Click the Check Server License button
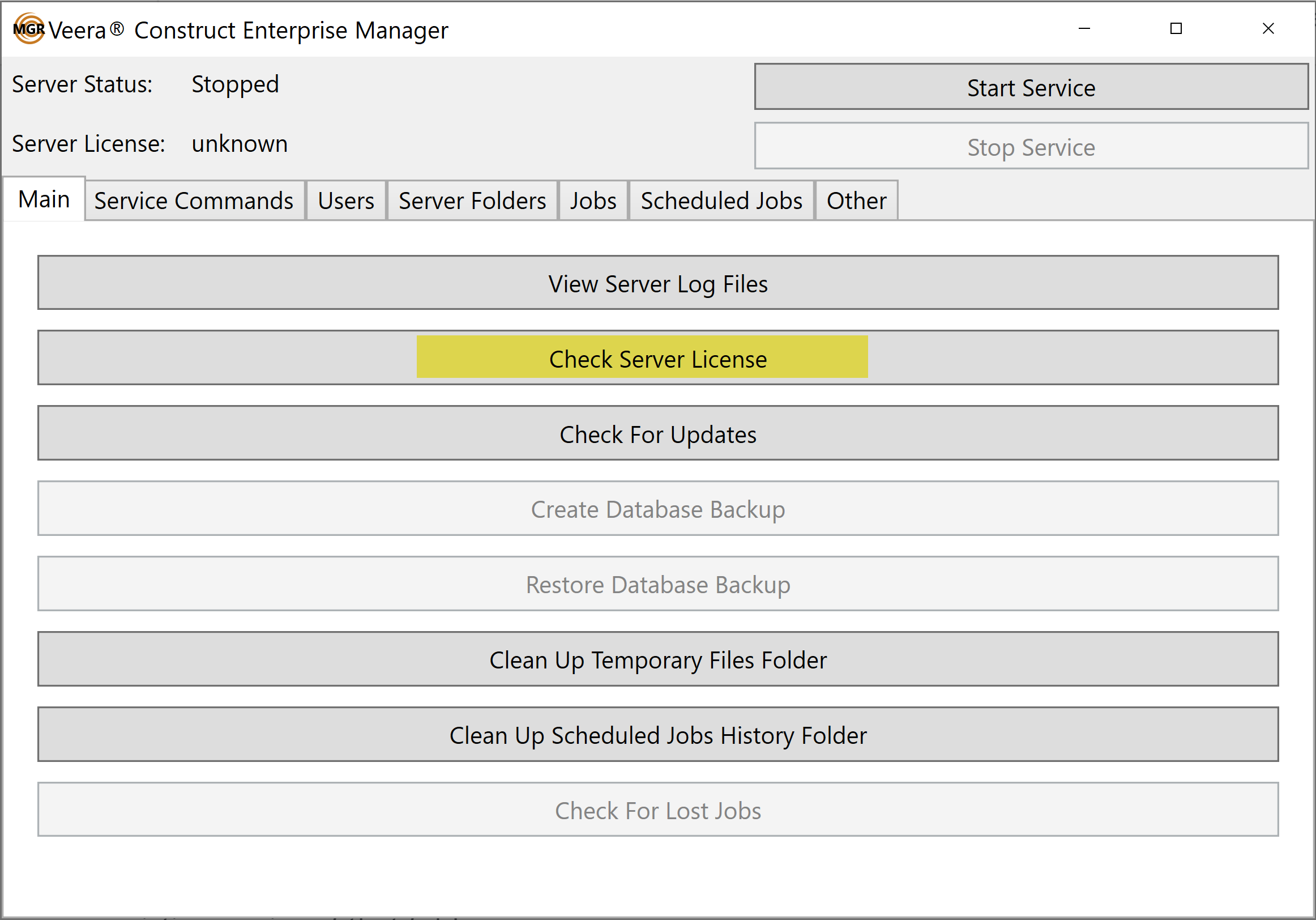The height and width of the screenshot is (920, 1316). coord(658,358)
